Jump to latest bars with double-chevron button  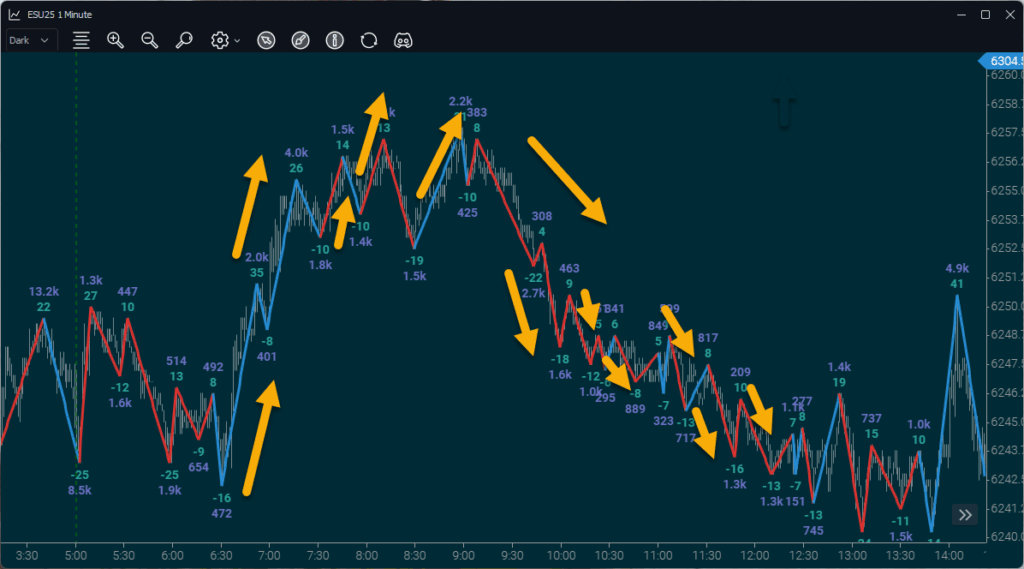[x=965, y=515]
